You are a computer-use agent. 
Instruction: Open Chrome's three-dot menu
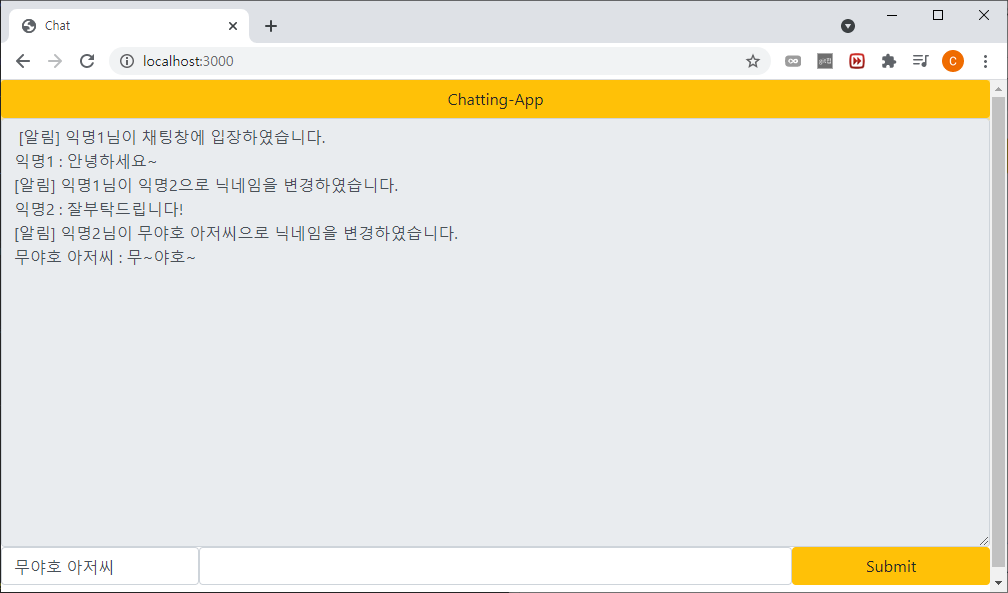click(985, 61)
